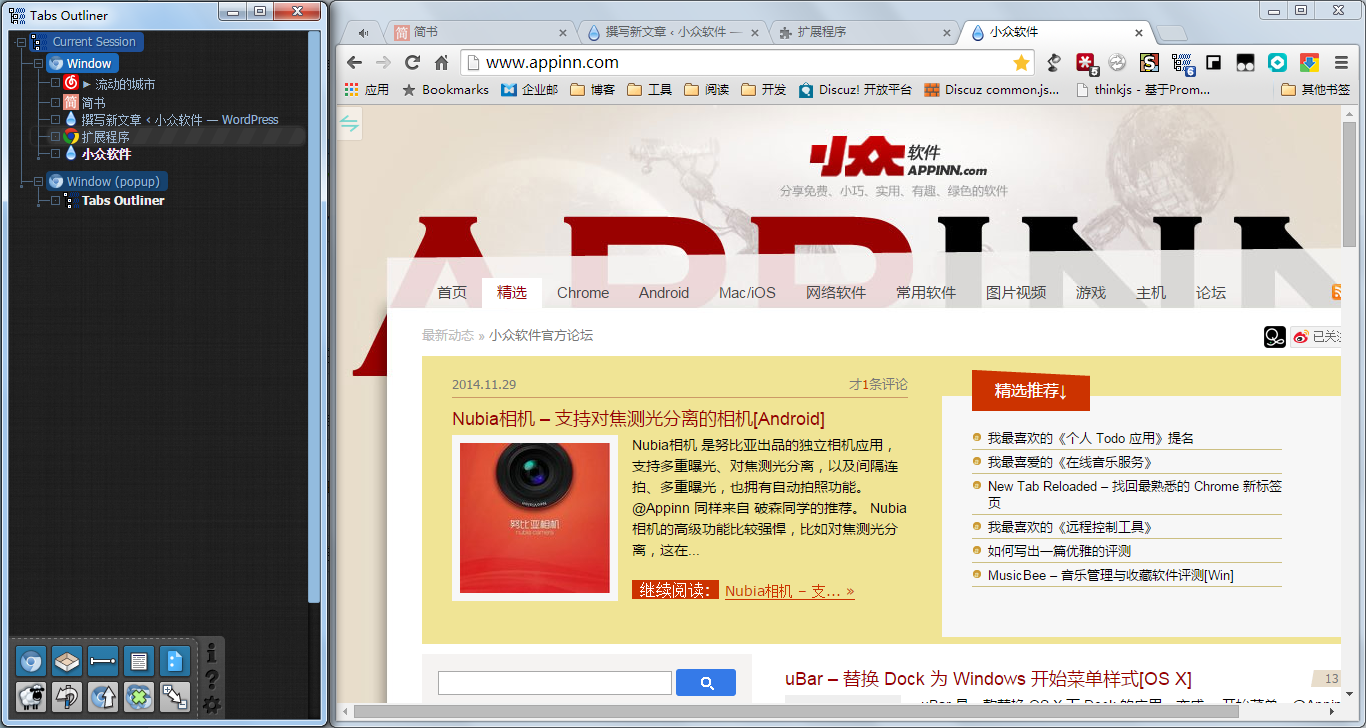This screenshot has height=728, width=1366.
Task: Click the red asterisk LastPass extension icon
Action: [x=1087, y=63]
